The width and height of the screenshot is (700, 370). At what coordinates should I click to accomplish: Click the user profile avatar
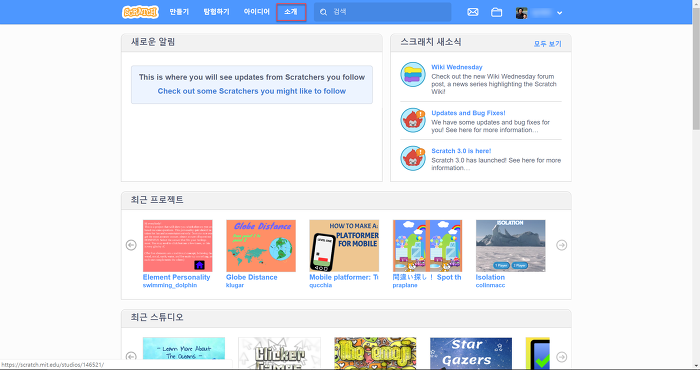click(x=521, y=12)
